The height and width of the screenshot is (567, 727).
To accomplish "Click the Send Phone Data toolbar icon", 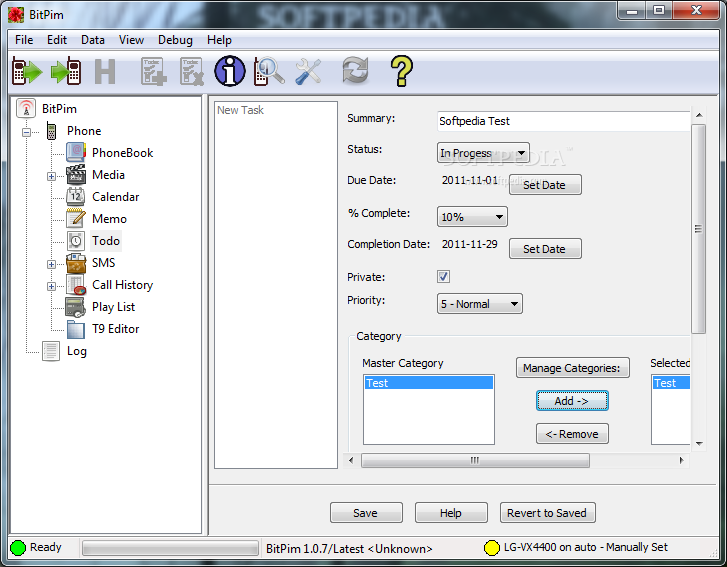I will (66, 71).
